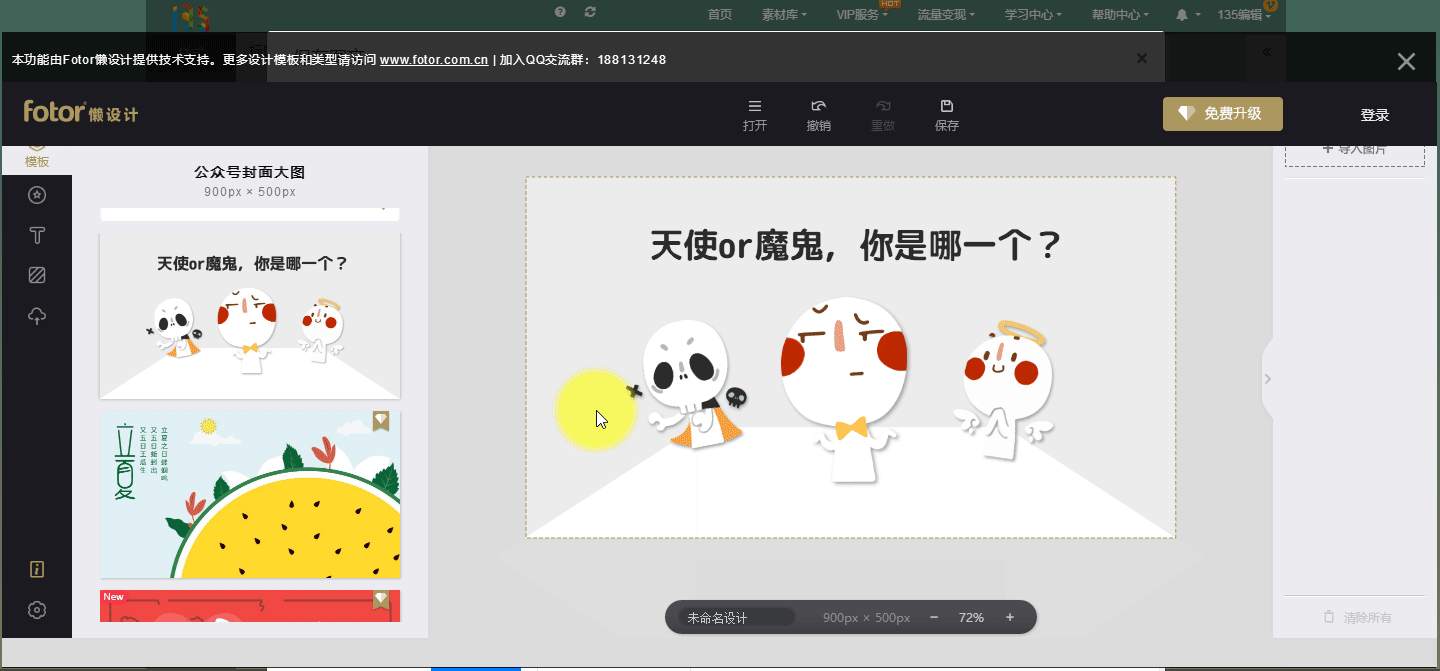Collapse the right side panel arrow
Image resolution: width=1440 pixels, height=671 pixels.
[x=1267, y=379]
